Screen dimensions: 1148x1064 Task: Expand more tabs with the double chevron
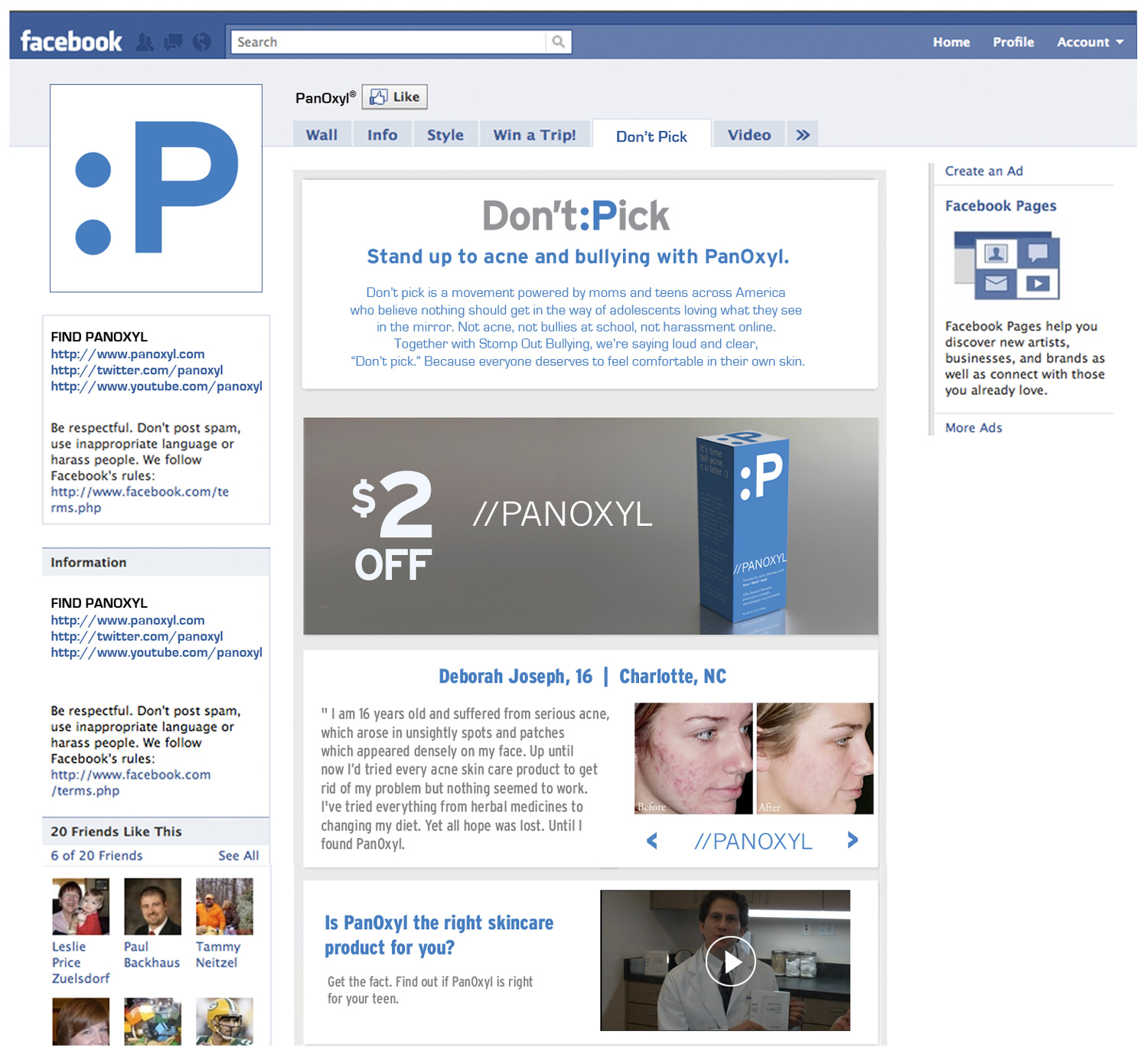[802, 135]
